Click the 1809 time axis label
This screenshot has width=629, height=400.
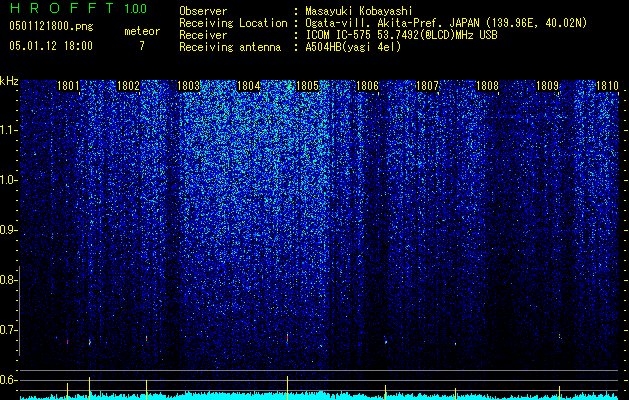click(x=547, y=86)
